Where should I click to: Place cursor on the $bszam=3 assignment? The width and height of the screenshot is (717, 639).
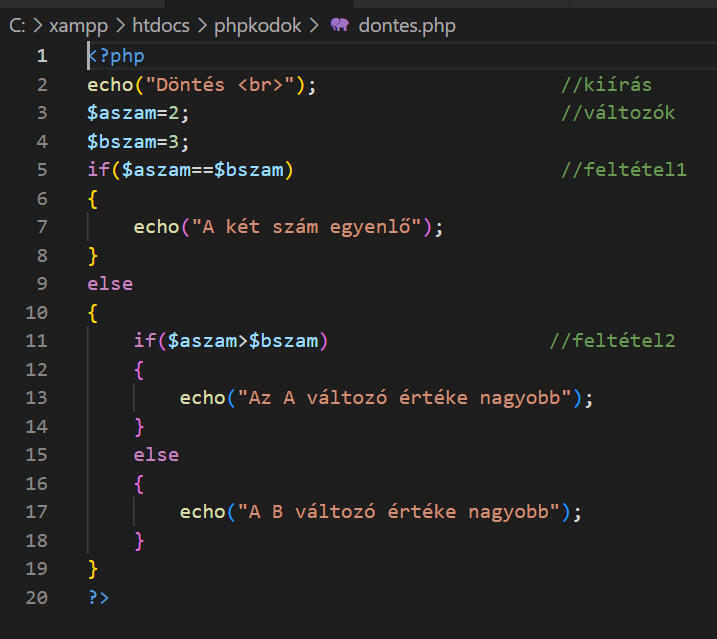pyautogui.click(x=137, y=142)
